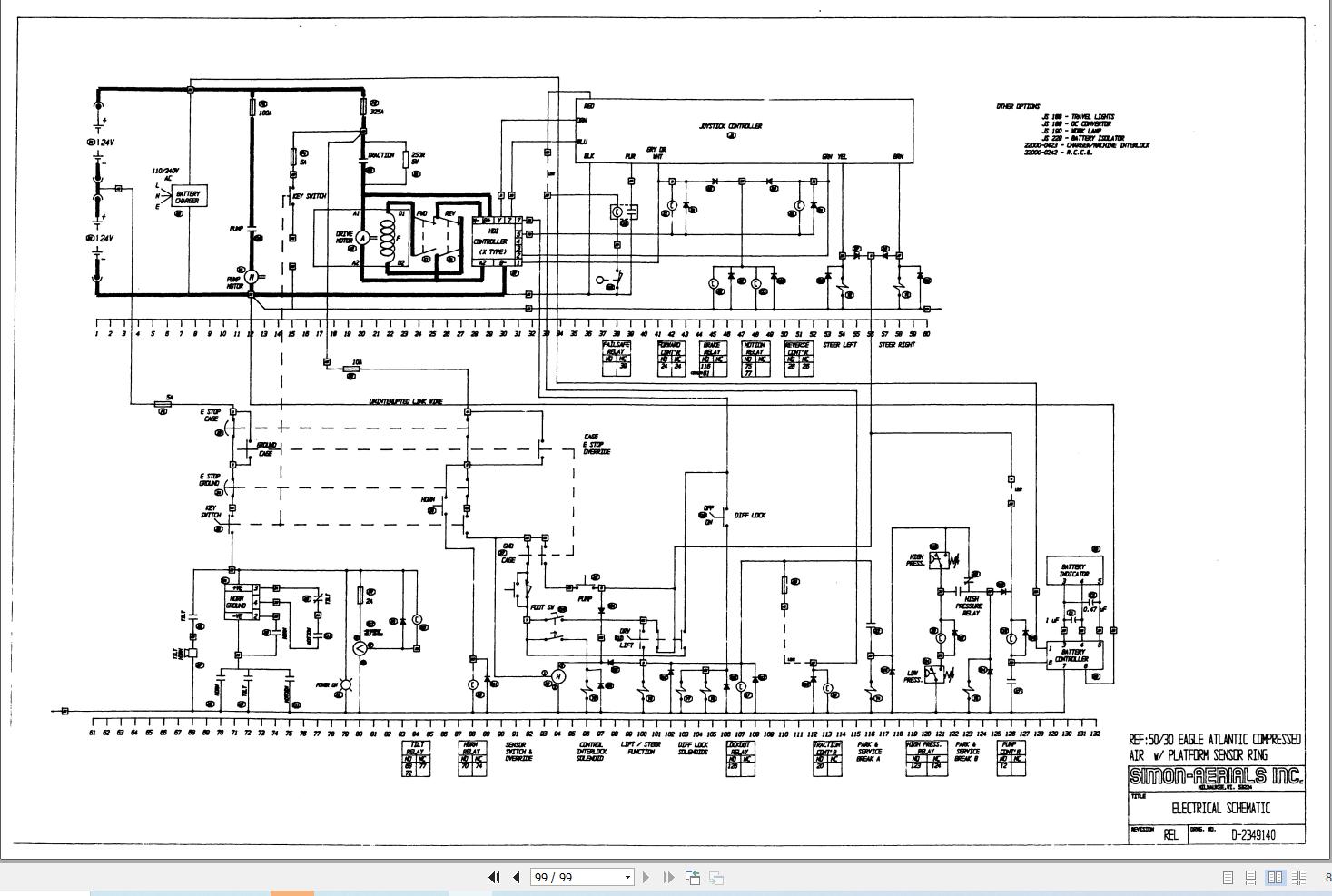Click the UNINTERRUPTED LINK WIRE label
1332x896 pixels.
coord(406,400)
